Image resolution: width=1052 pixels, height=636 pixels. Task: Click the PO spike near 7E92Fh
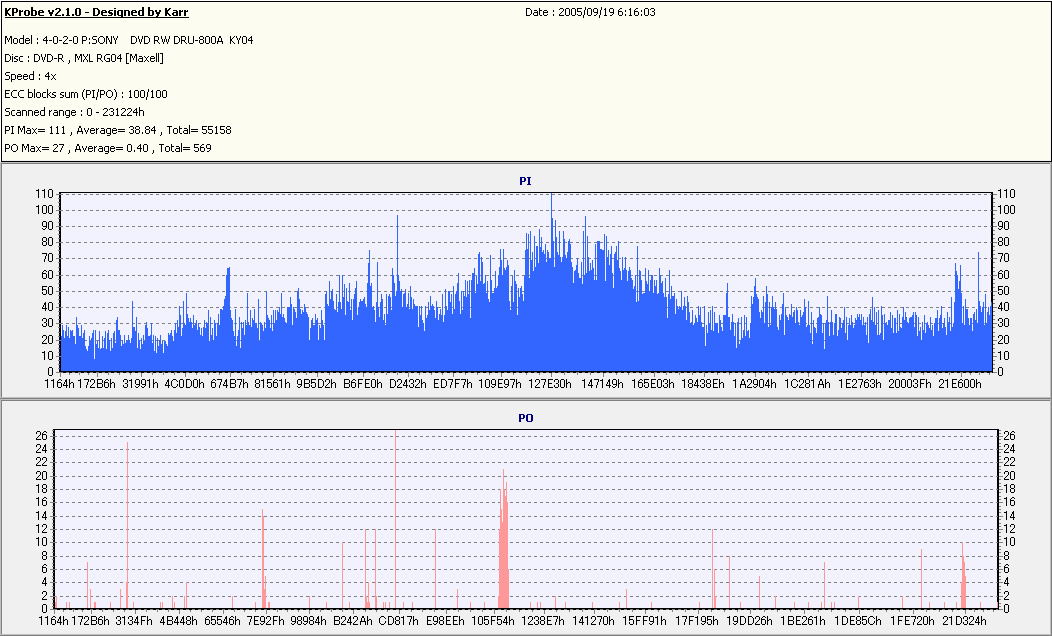263,559
